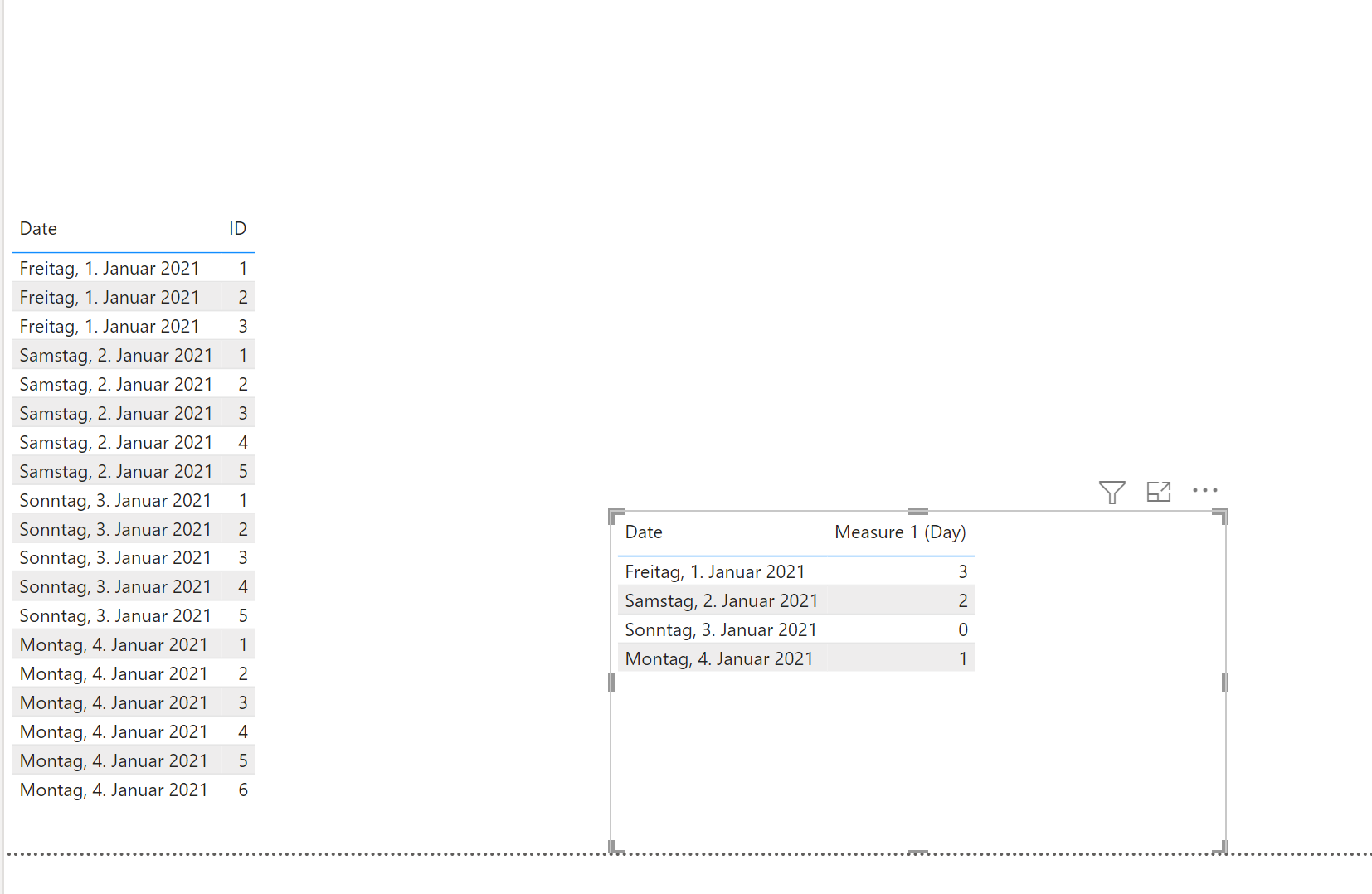Select Samstag, 2. Januar 2021 row with ID 2

134,384
